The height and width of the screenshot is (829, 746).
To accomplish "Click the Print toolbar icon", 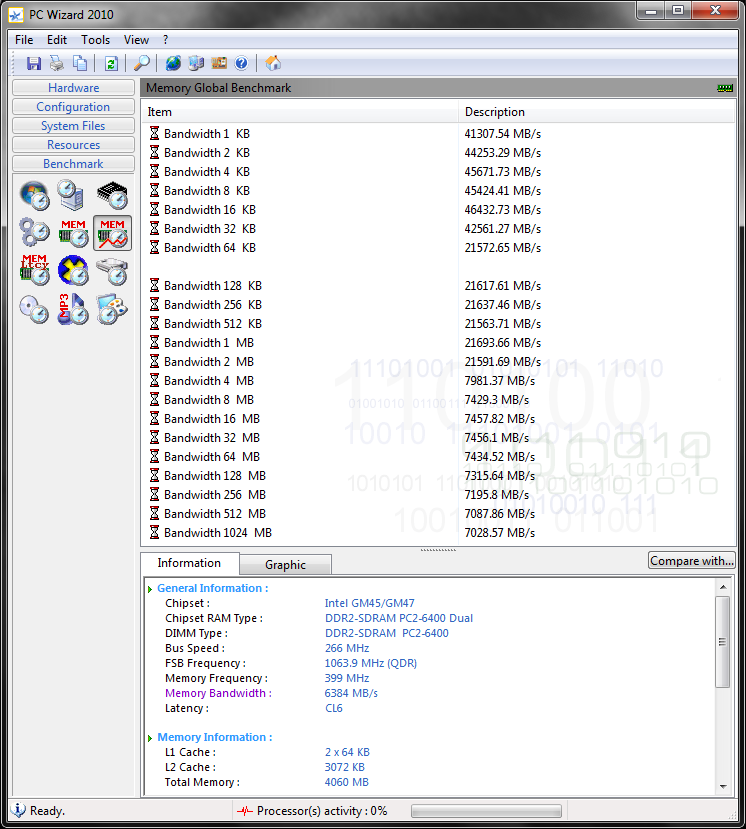I will pyautogui.click(x=57, y=63).
